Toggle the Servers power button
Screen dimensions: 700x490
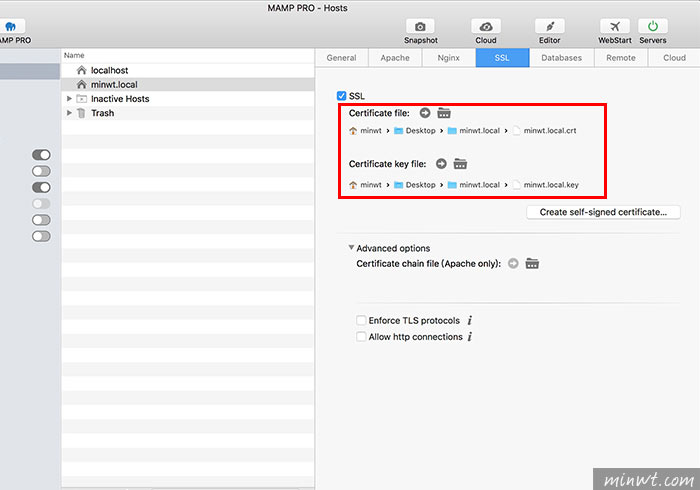(x=653, y=27)
